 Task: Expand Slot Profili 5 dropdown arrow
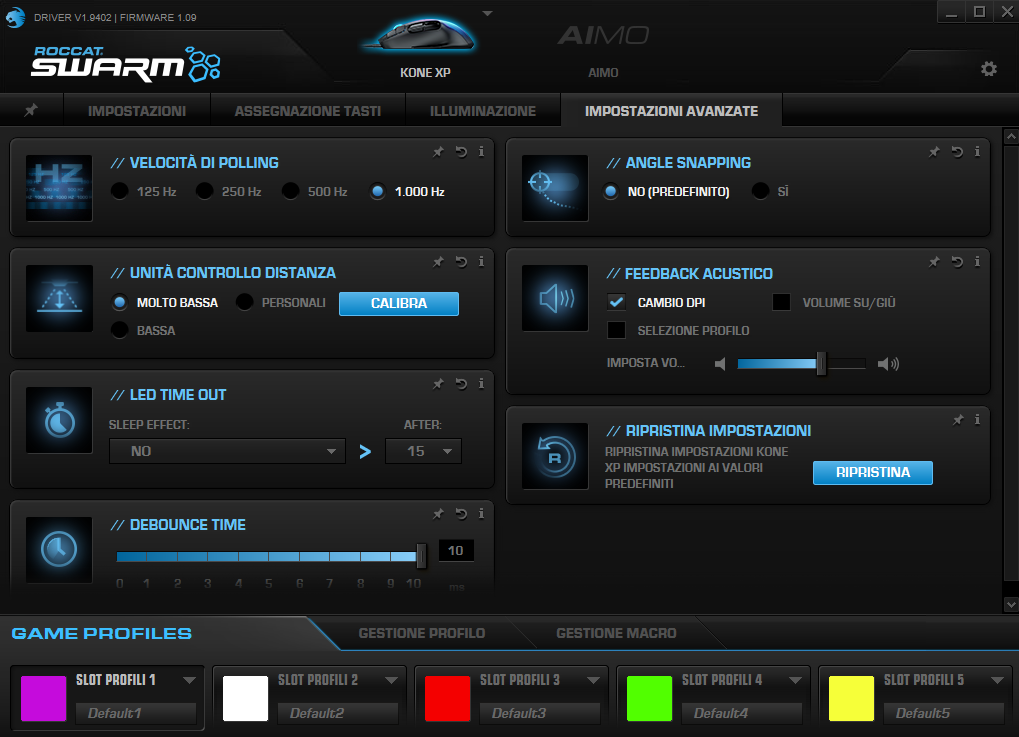998,680
